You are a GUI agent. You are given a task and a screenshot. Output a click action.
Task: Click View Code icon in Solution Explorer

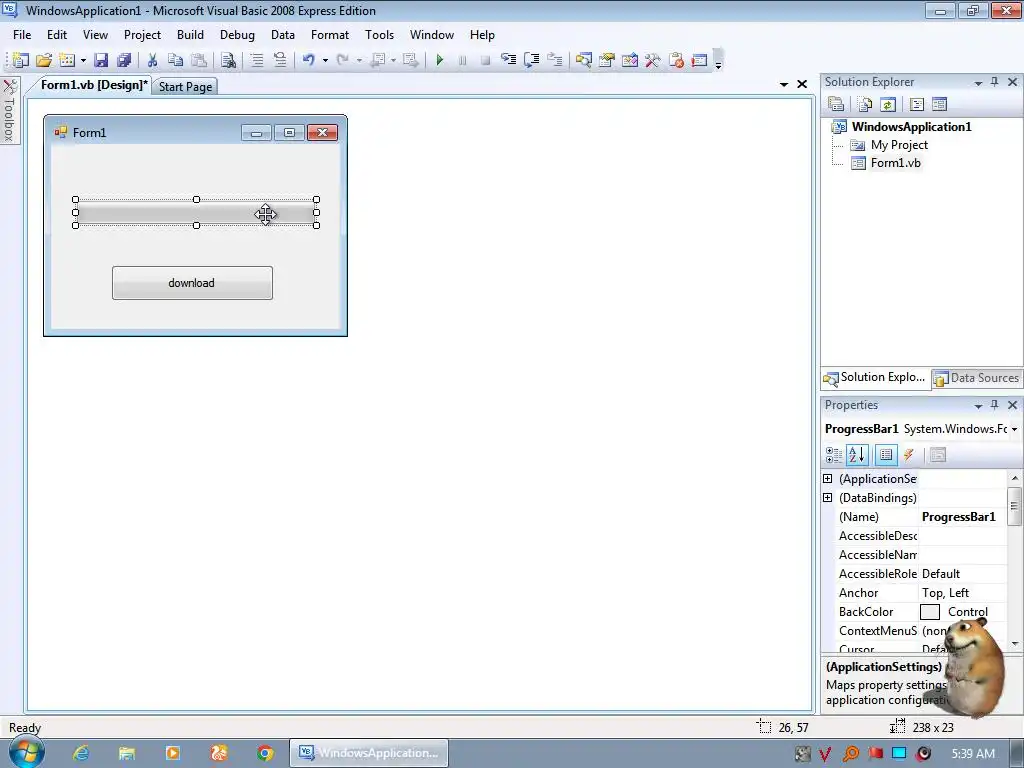916,104
